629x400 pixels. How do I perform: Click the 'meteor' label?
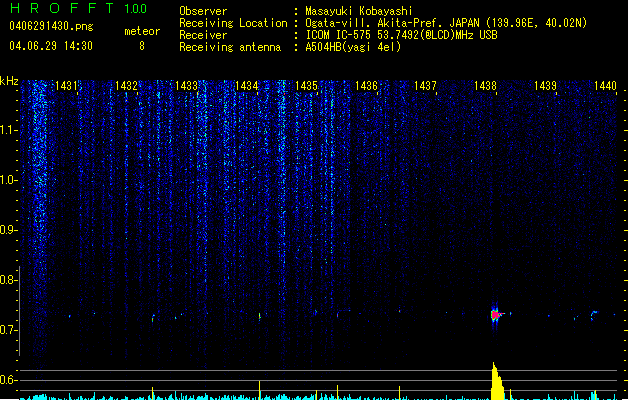142,31
